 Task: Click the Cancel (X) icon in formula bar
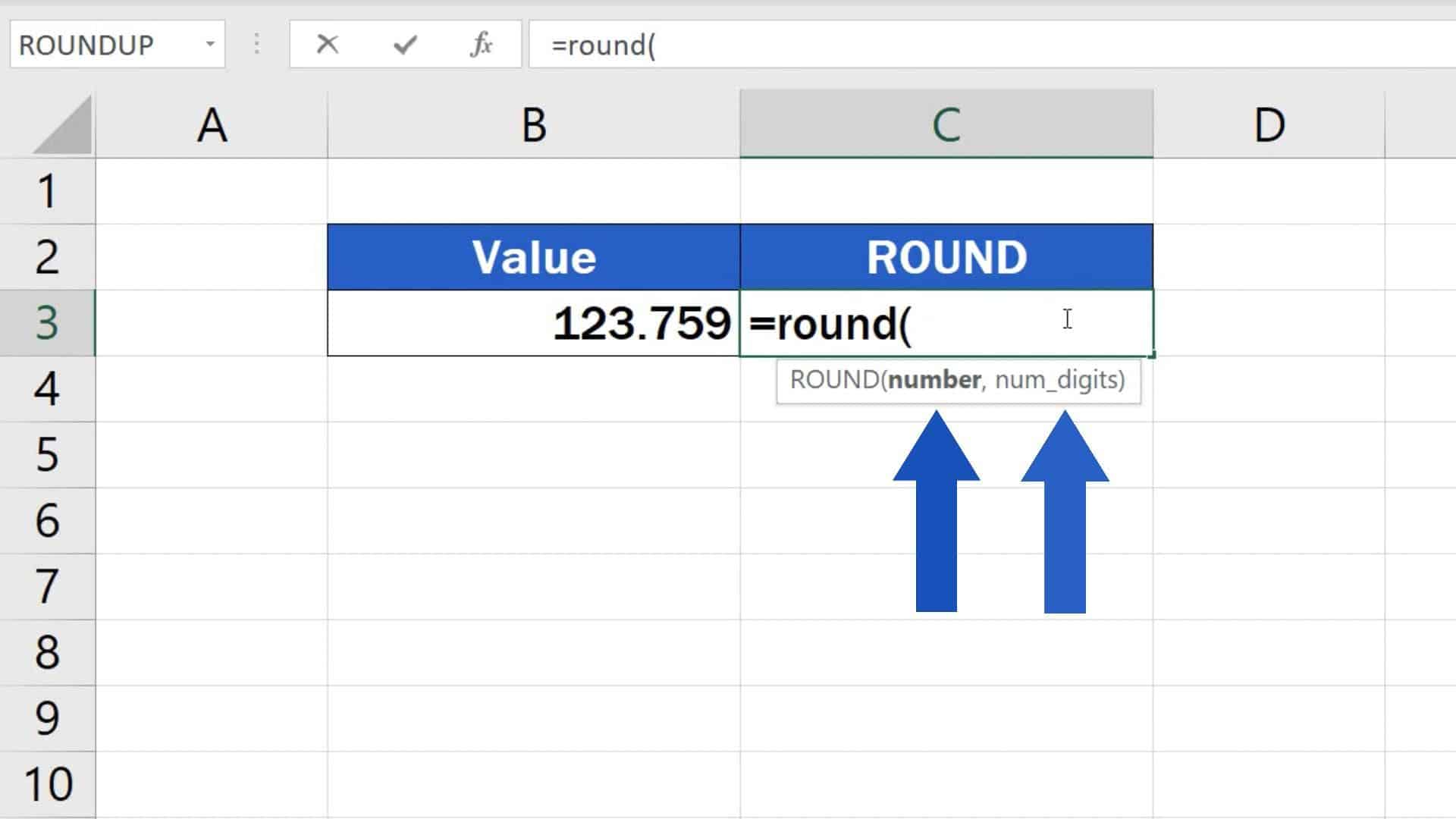[x=326, y=45]
